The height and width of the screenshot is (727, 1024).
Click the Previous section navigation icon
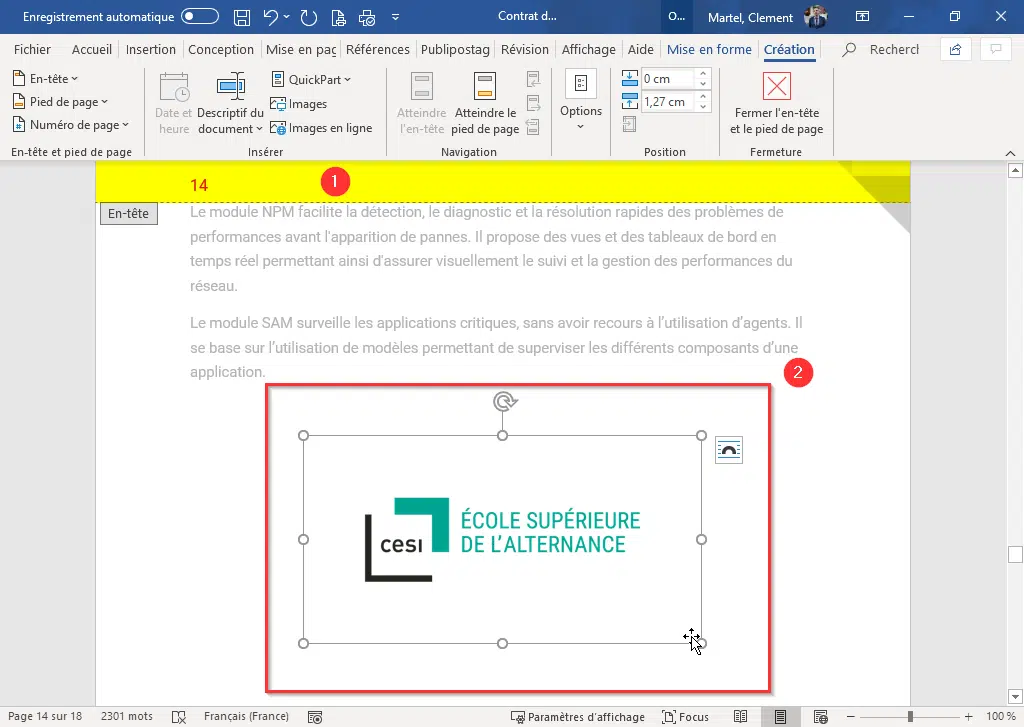(534, 80)
